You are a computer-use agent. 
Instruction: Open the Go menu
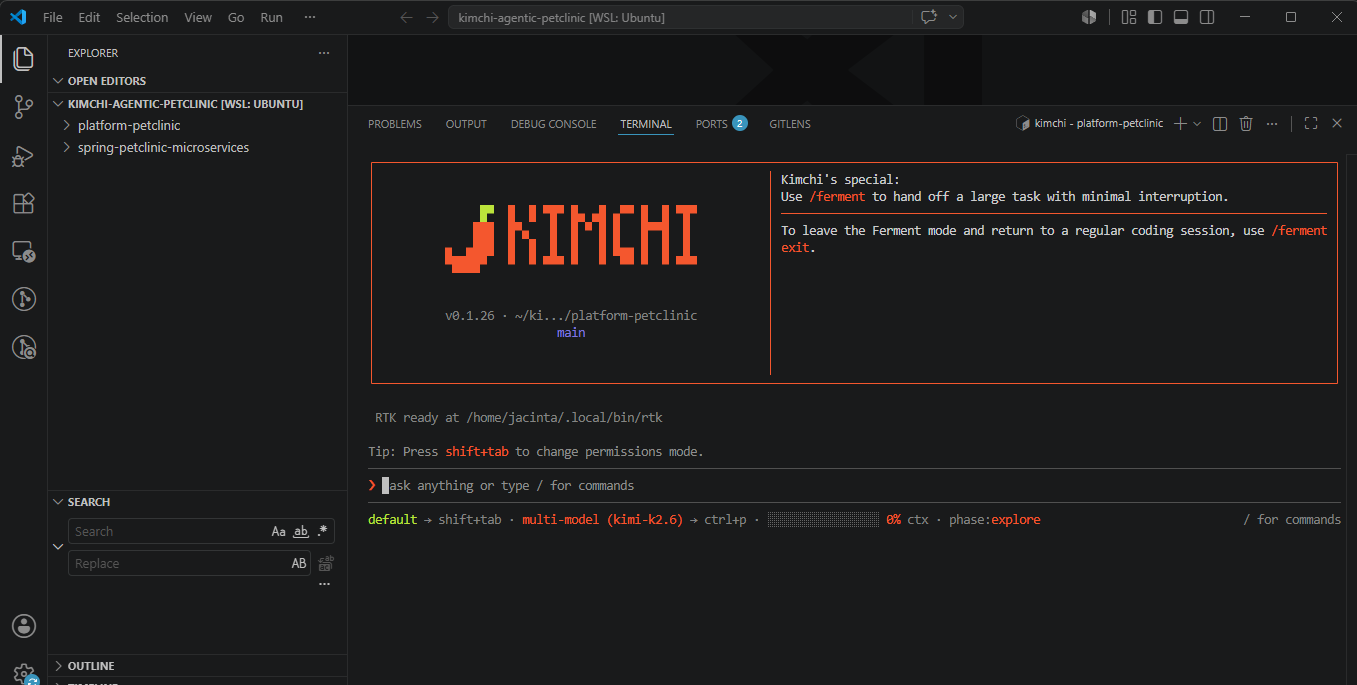(x=236, y=17)
